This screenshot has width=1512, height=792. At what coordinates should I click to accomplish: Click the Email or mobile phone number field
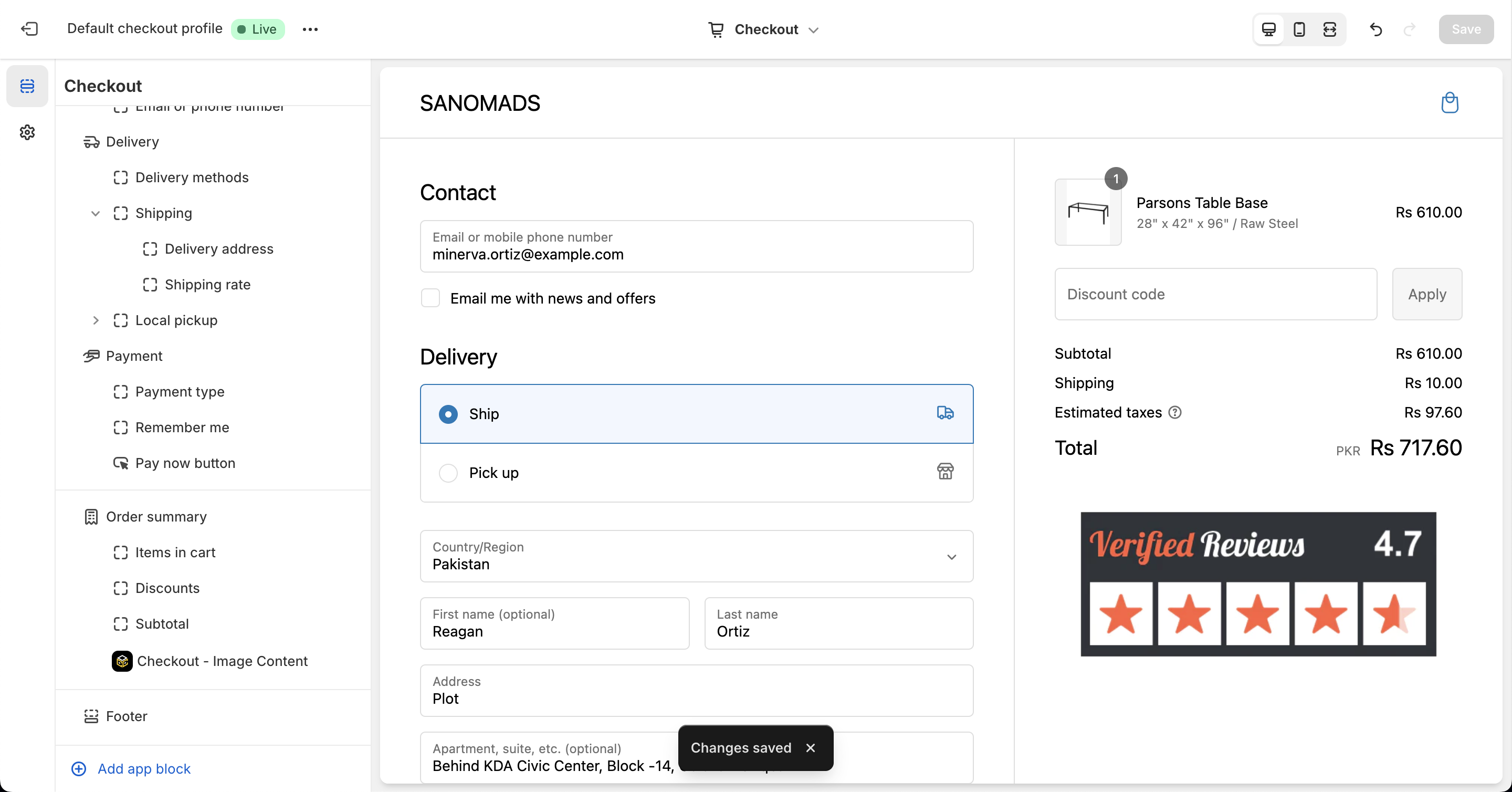[697, 247]
